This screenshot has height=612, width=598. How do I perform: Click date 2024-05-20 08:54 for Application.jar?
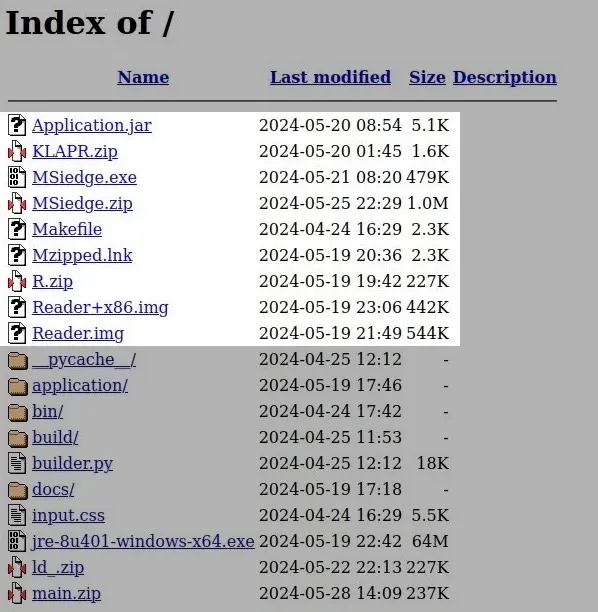330,125
